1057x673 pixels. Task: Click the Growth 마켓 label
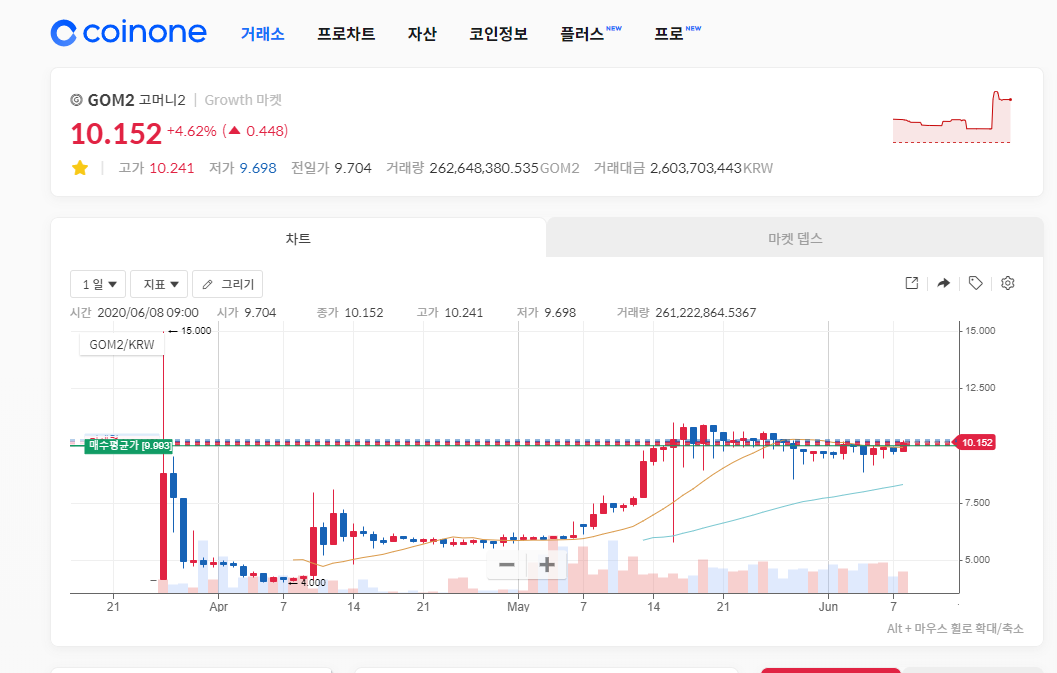pos(243,100)
